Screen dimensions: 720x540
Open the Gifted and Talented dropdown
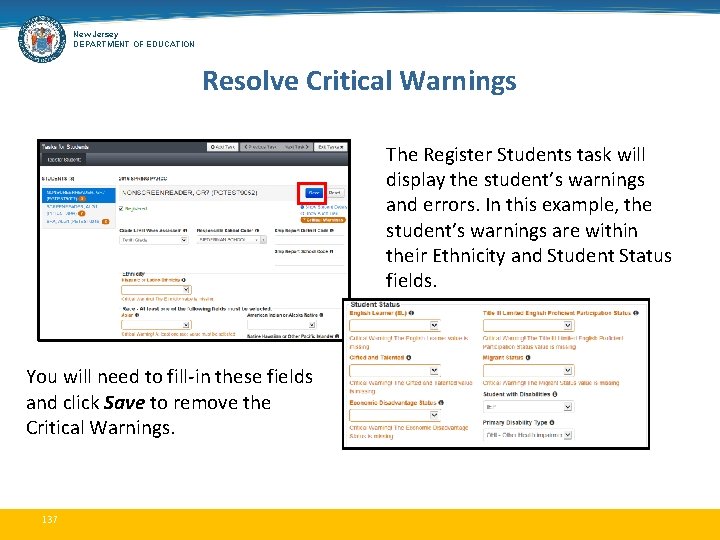click(x=395, y=371)
